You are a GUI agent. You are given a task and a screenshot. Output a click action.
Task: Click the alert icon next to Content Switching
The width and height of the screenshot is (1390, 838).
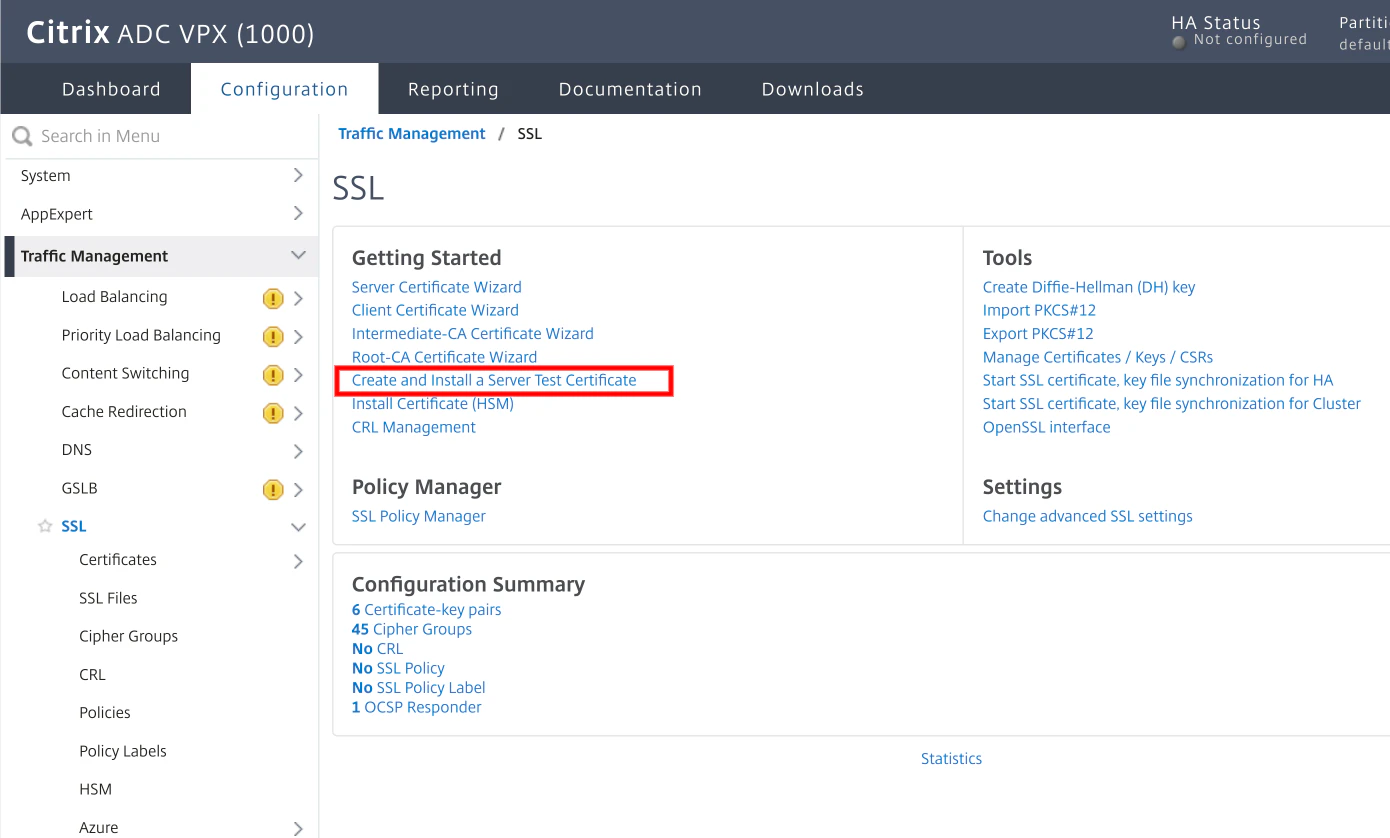[272, 373]
